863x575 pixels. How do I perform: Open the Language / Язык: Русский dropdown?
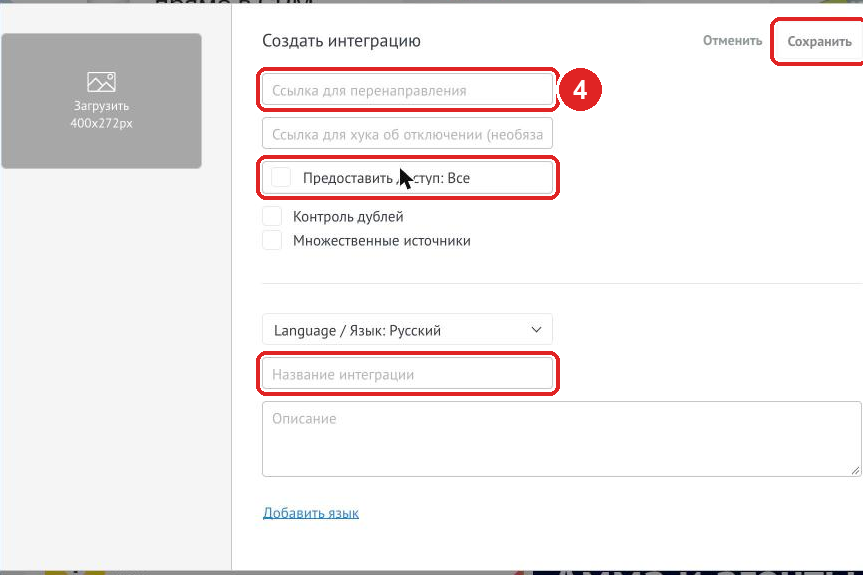pyautogui.click(x=407, y=330)
